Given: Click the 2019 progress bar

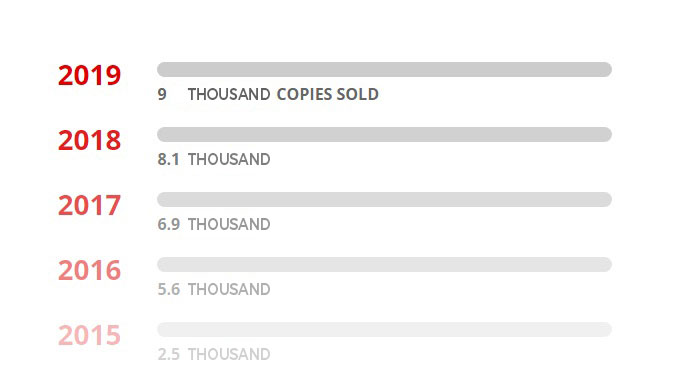Looking at the screenshot, I should click(x=384, y=69).
